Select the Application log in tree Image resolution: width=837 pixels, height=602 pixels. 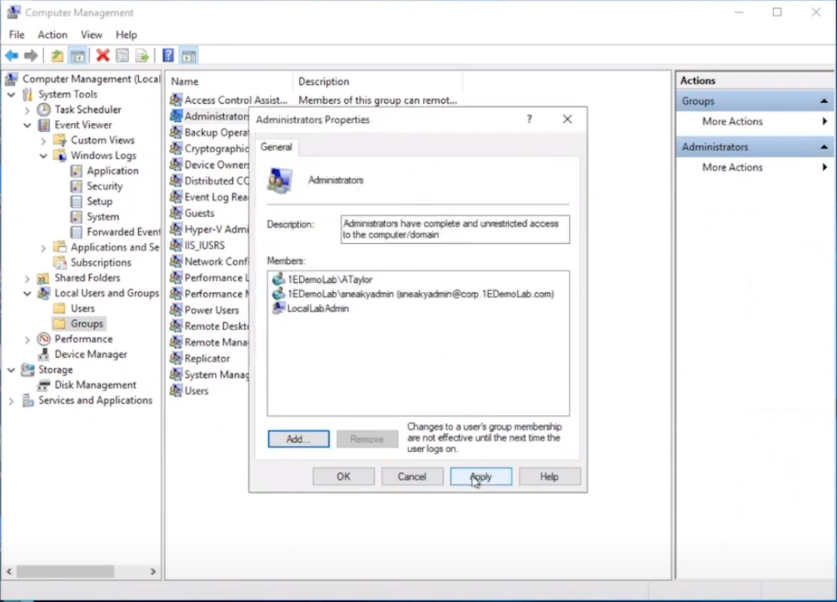click(x=113, y=171)
